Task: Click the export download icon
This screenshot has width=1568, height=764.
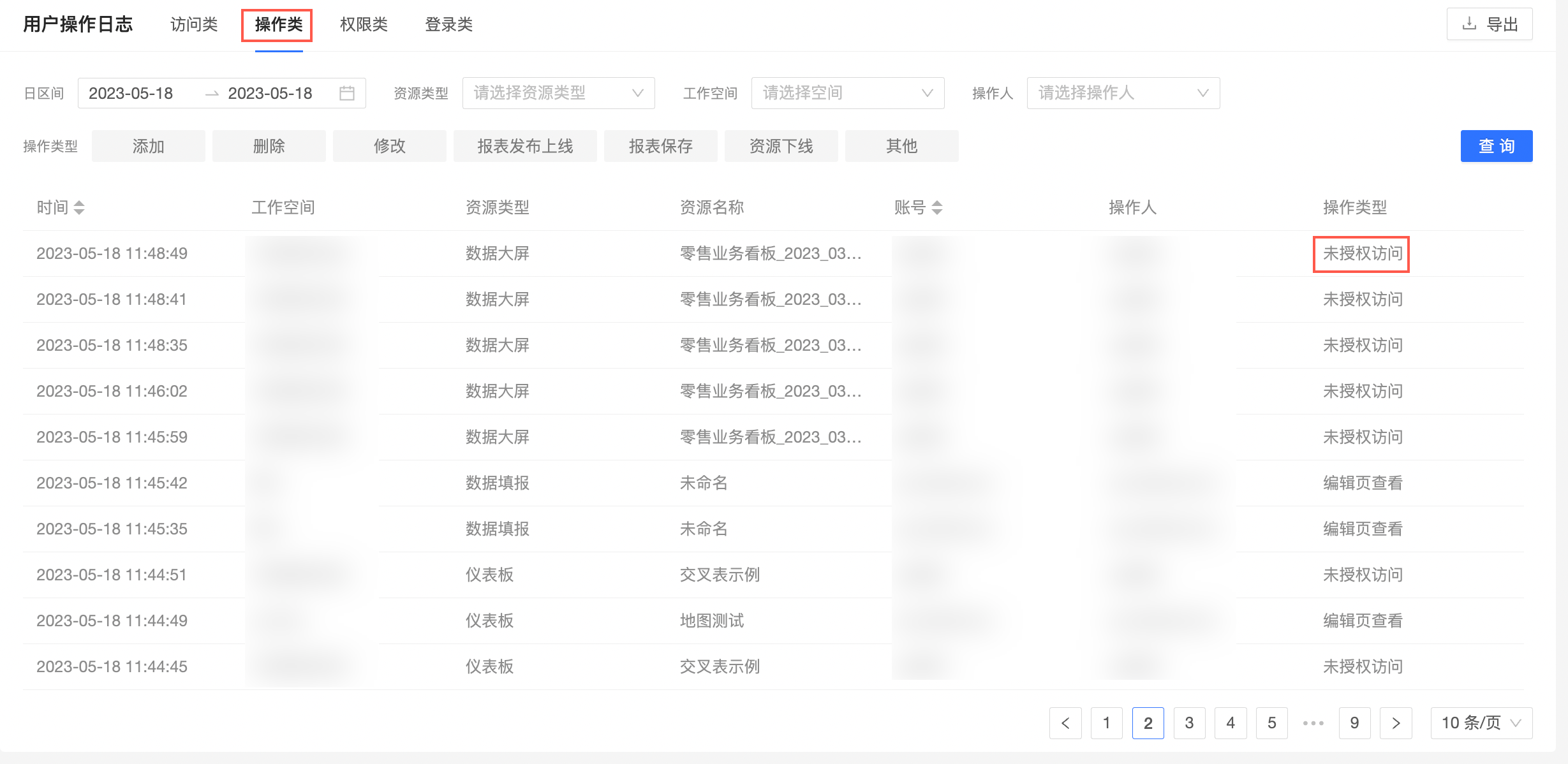Action: (1469, 24)
